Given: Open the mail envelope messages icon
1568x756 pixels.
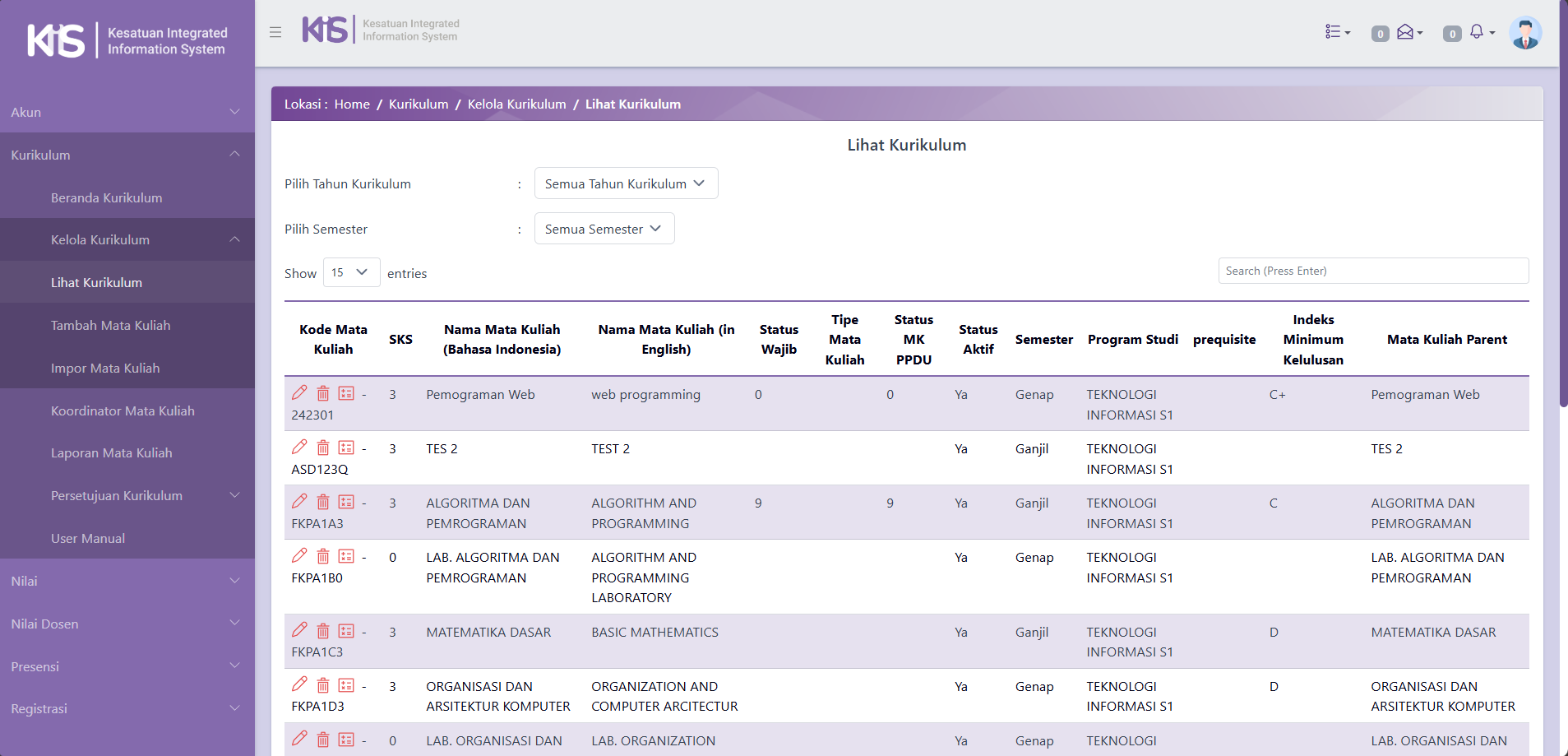Looking at the screenshot, I should (x=1408, y=32).
